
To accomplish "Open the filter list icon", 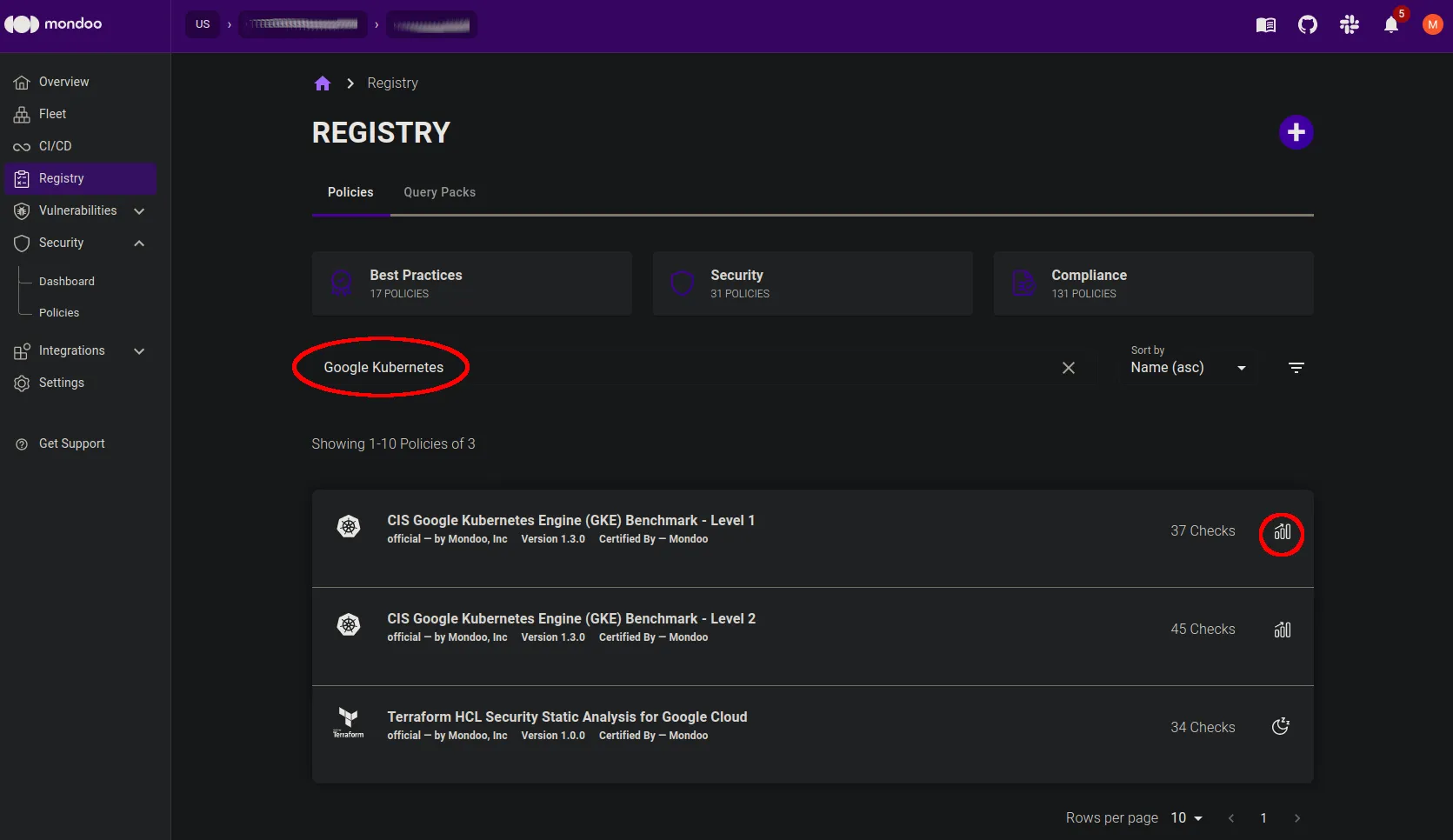I will 1296,368.
